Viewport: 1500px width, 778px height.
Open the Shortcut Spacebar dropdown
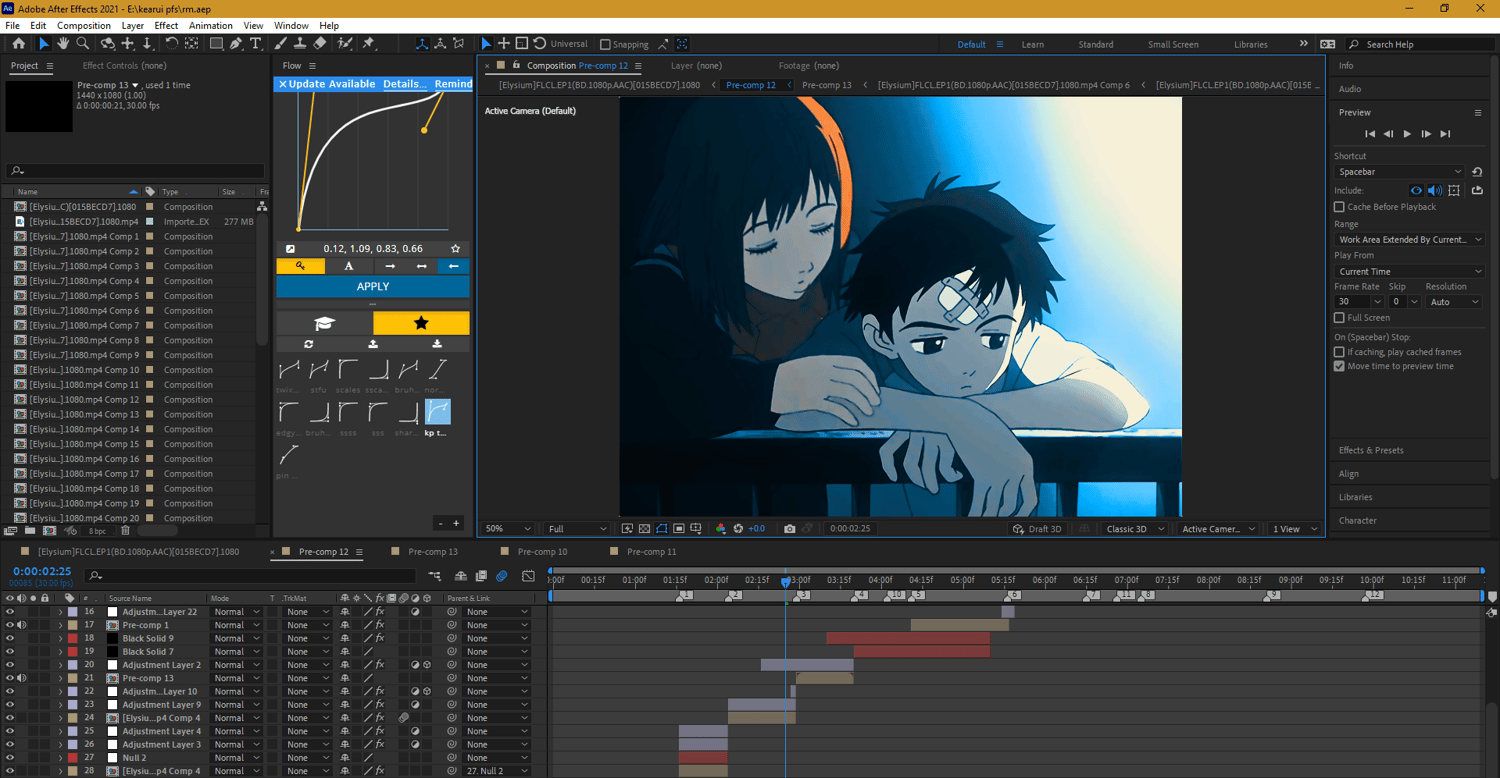tap(1399, 172)
